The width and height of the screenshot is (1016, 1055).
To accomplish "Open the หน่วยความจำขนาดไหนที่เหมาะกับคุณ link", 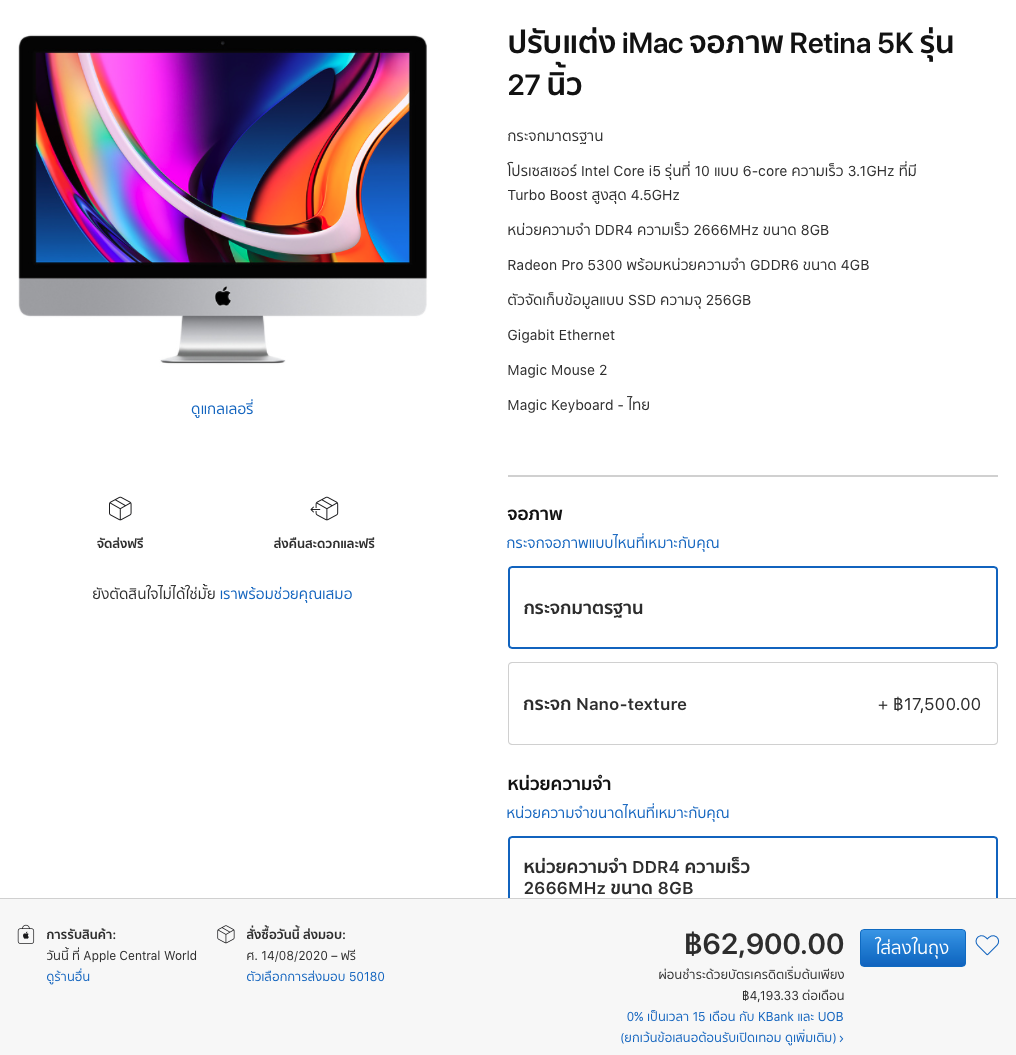I will [618, 813].
